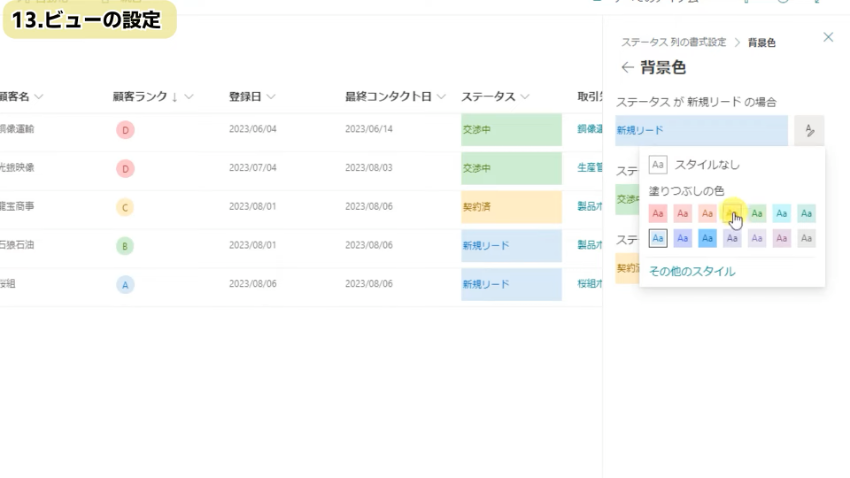The image size is (850, 478).
Task: Open the 登録日 column header menu
Action: 271,97
